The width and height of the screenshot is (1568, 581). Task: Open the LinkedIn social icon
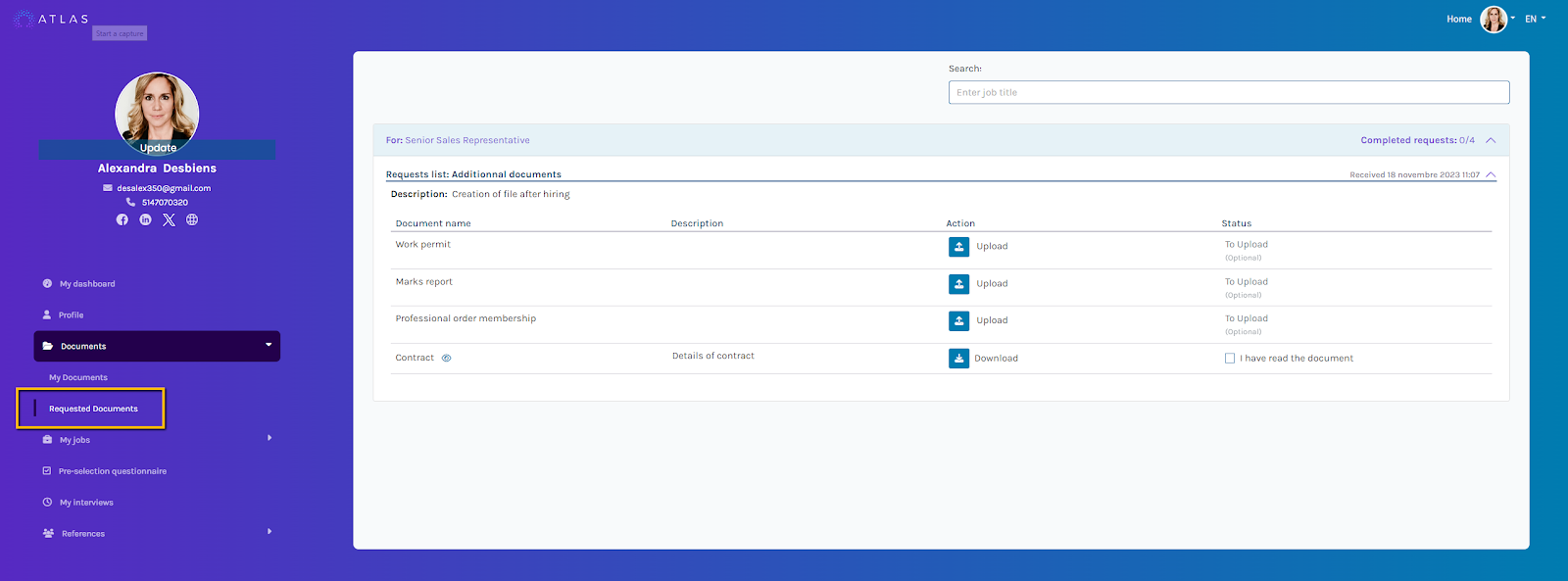[145, 219]
